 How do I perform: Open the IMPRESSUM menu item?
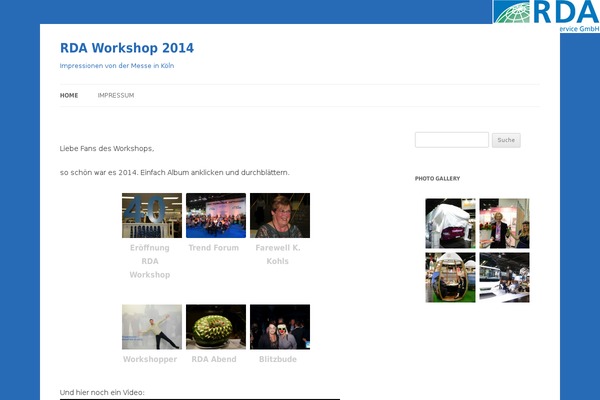tap(116, 95)
